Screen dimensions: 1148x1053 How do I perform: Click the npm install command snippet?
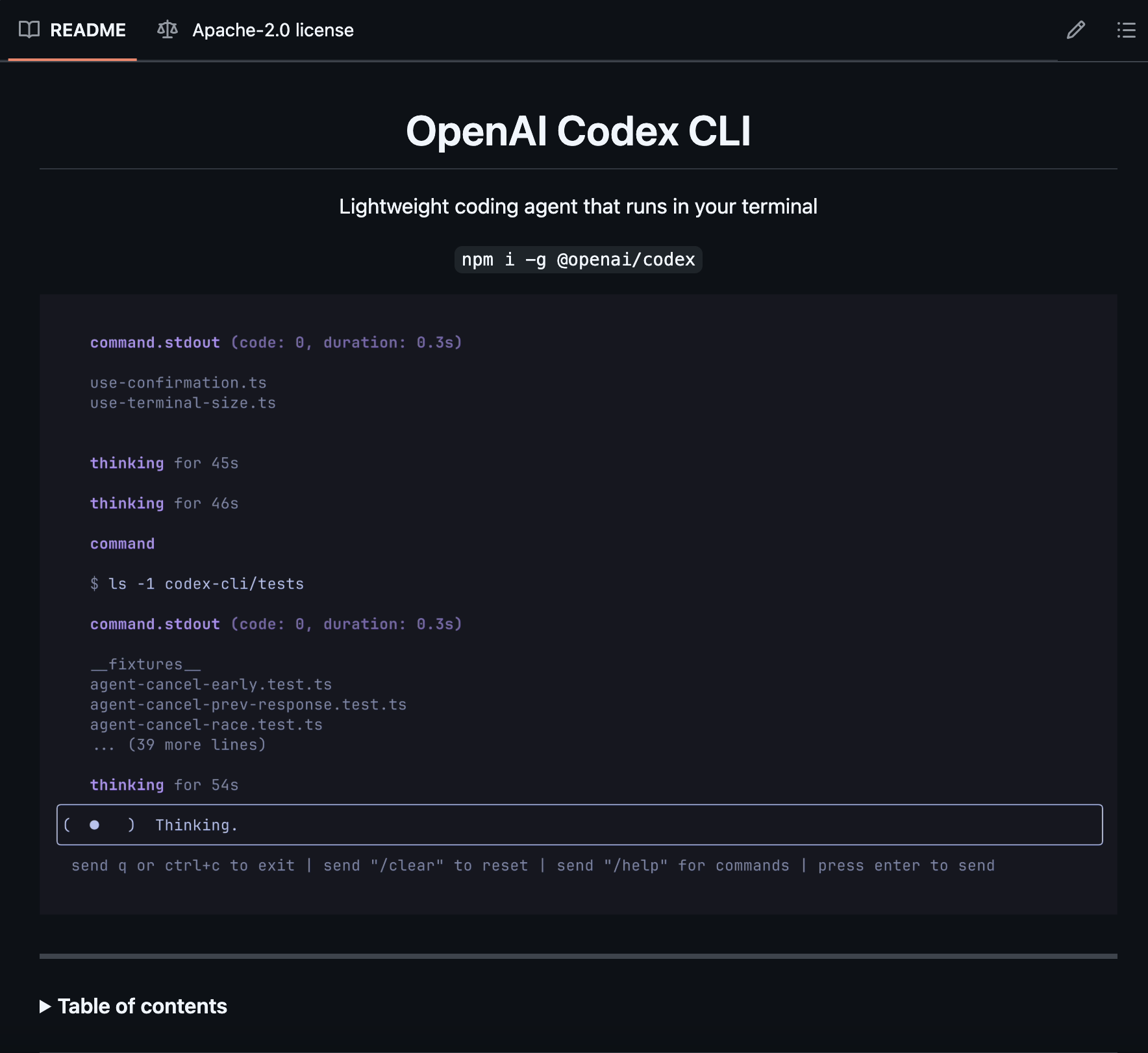click(x=577, y=259)
